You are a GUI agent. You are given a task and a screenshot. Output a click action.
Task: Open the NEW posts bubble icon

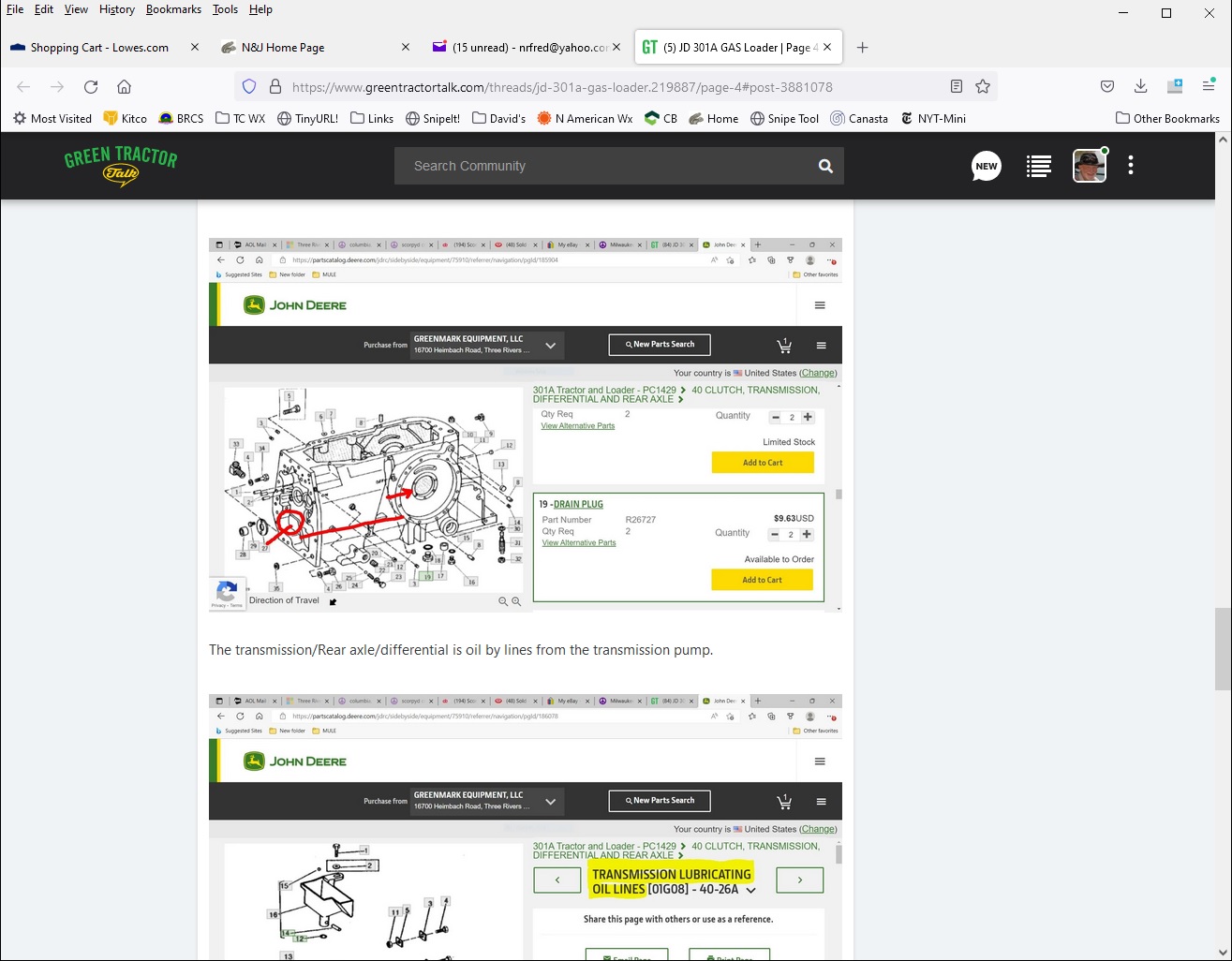pos(987,166)
